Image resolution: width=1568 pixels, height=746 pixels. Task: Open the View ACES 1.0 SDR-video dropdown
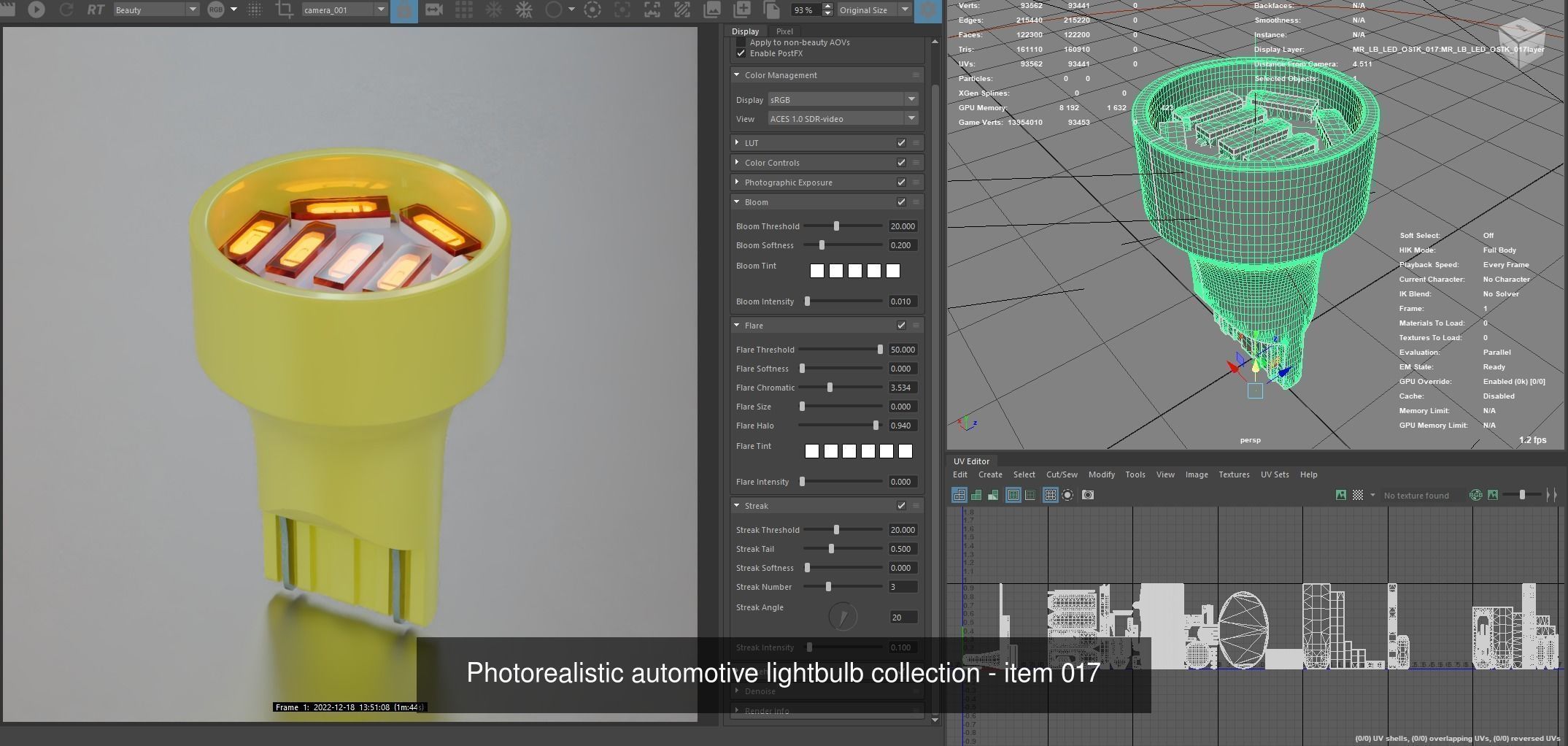[x=843, y=118]
